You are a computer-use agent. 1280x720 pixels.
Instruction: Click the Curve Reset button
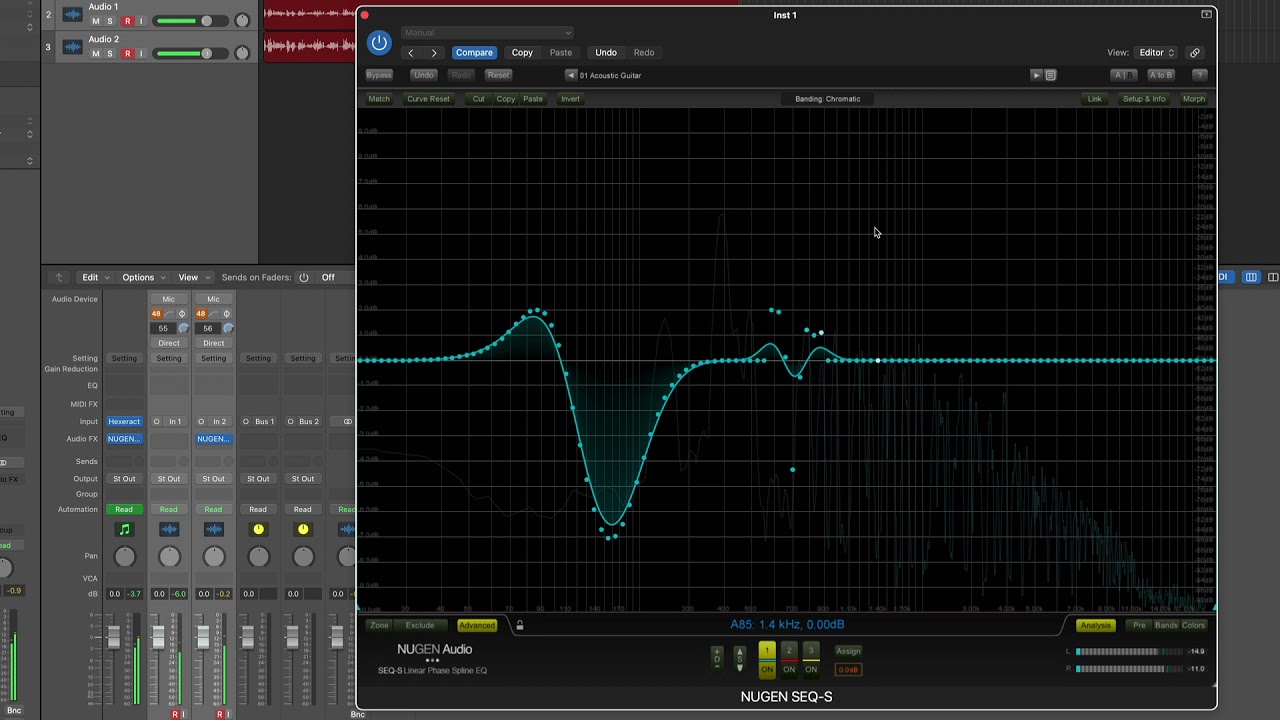coord(428,99)
